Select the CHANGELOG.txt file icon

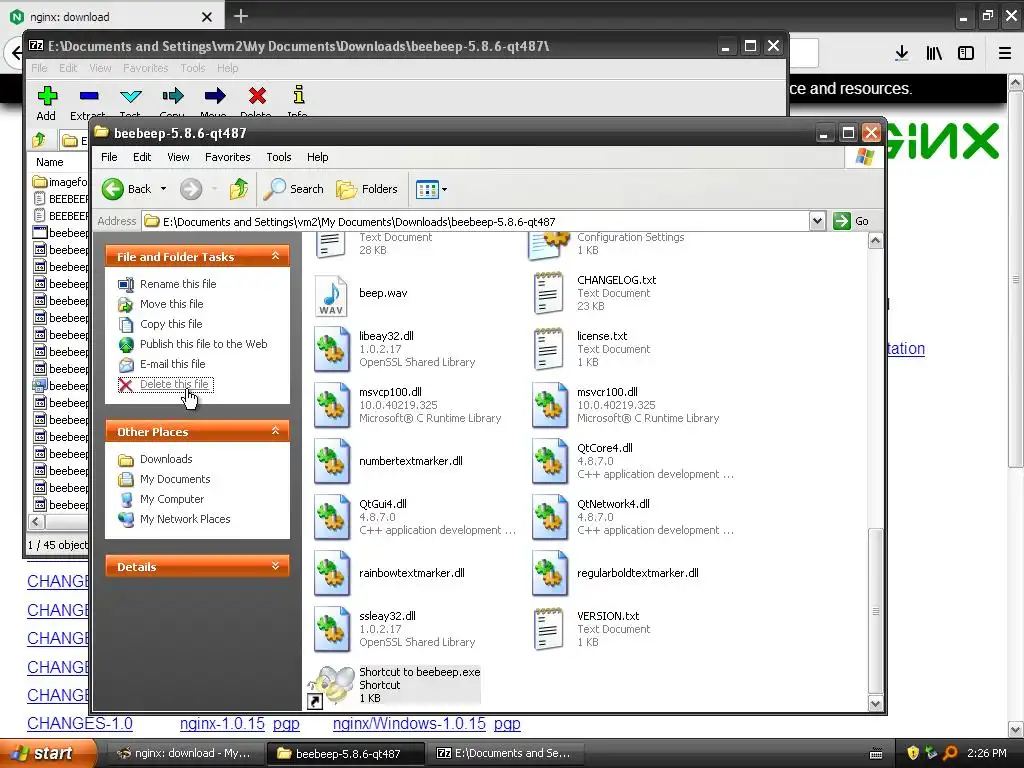(x=549, y=294)
